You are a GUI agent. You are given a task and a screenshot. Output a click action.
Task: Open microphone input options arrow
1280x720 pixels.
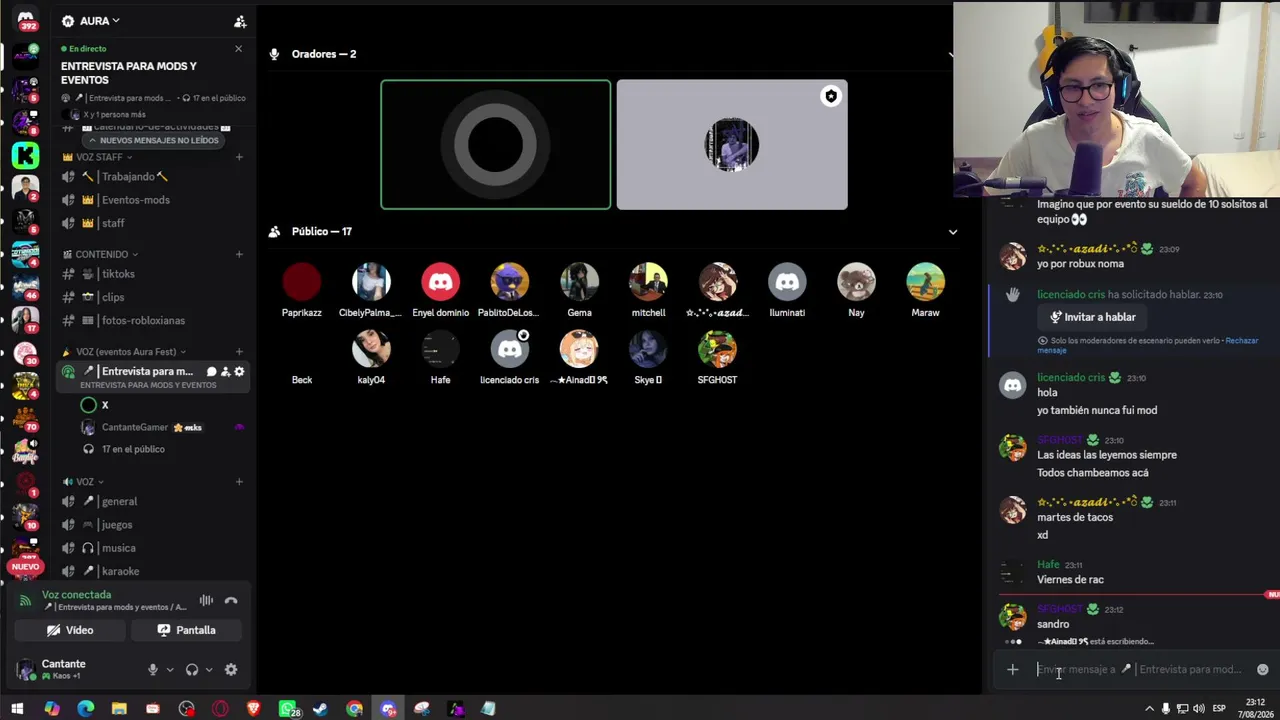click(170, 670)
